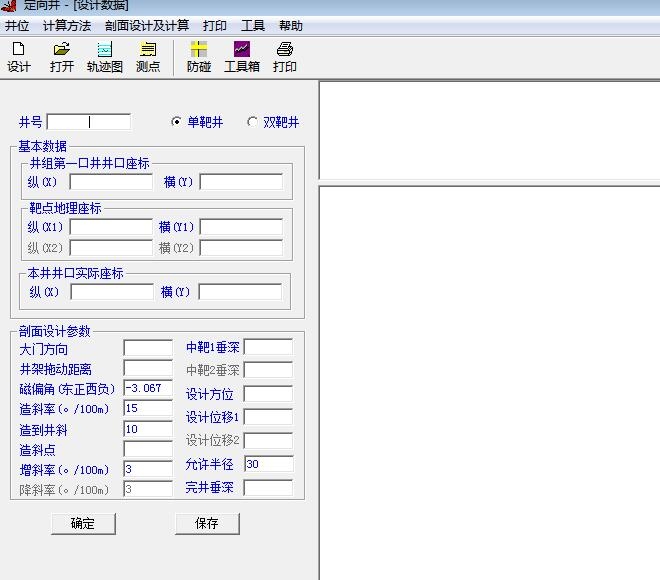
Task: Click the 造斜点 input field
Action: 148,449
